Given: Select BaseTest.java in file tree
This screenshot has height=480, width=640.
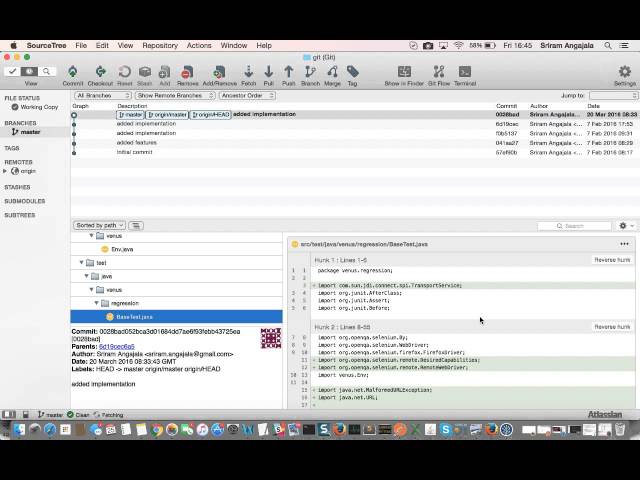Looking at the screenshot, I should pyautogui.click(x=176, y=317).
